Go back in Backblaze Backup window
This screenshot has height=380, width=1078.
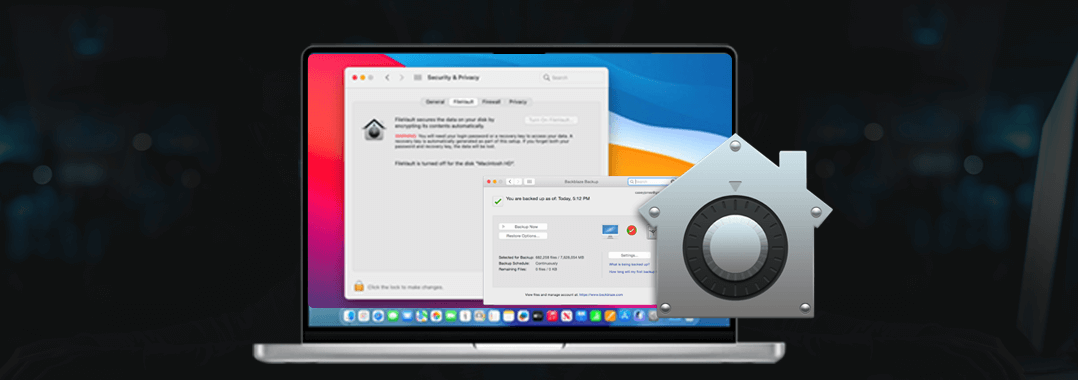click(509, 181)
